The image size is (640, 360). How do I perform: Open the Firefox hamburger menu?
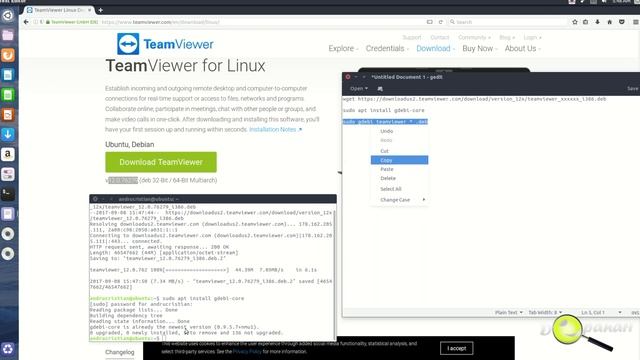click(636, 22)
